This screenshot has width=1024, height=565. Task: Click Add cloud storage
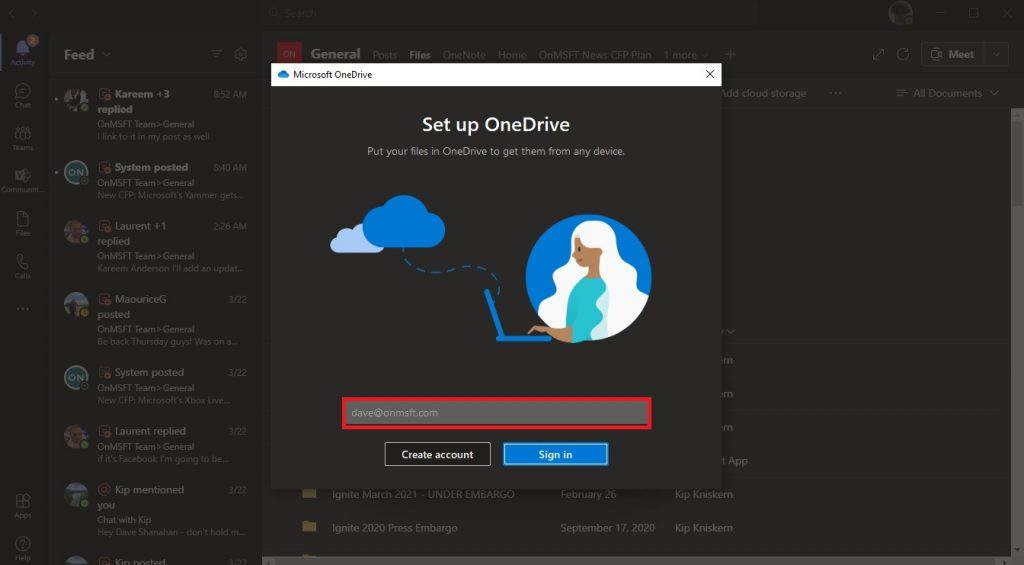pyautogui.click(x=763, y=93)
